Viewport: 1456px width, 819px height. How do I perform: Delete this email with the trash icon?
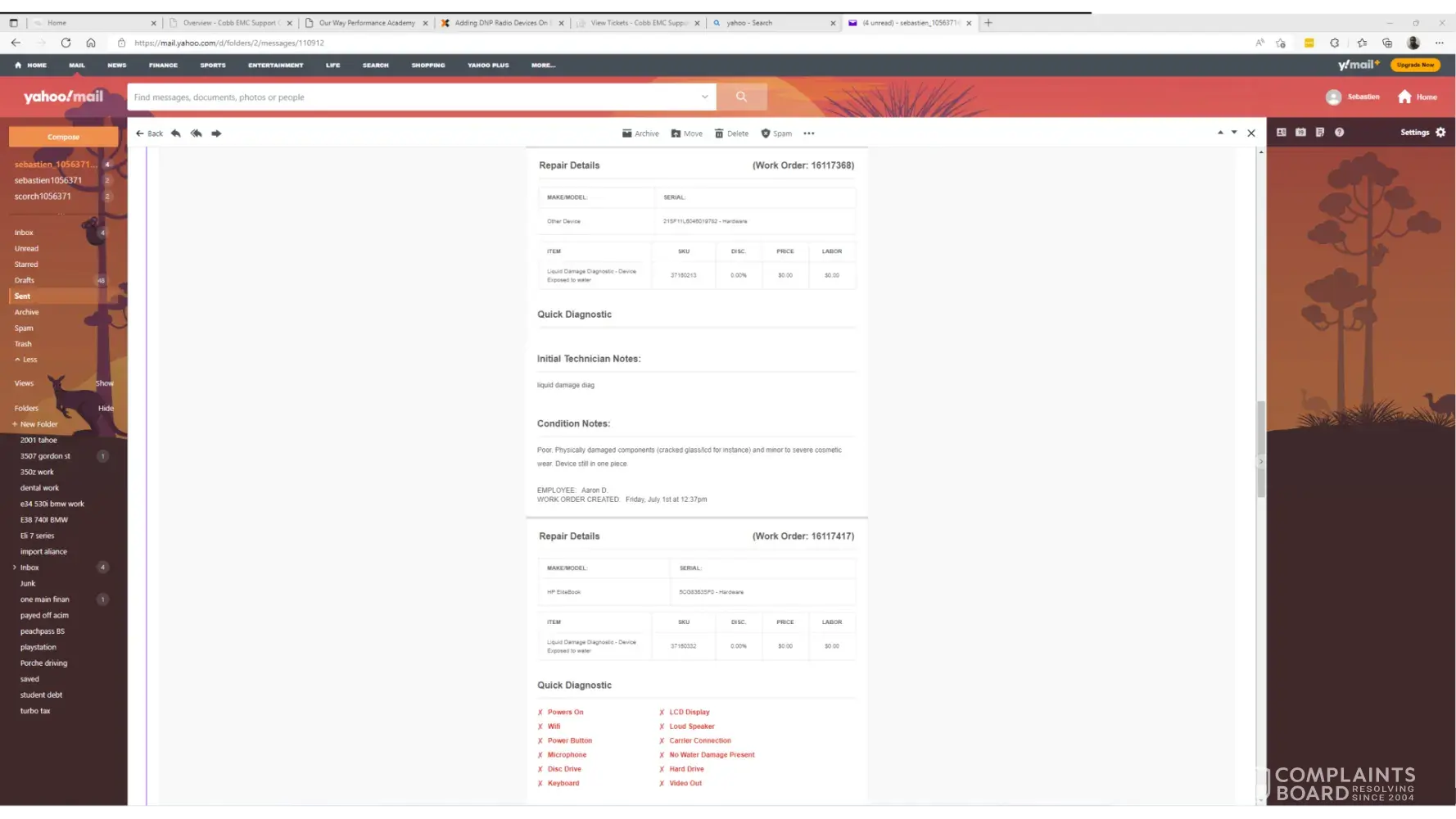(x=731, y=133)
